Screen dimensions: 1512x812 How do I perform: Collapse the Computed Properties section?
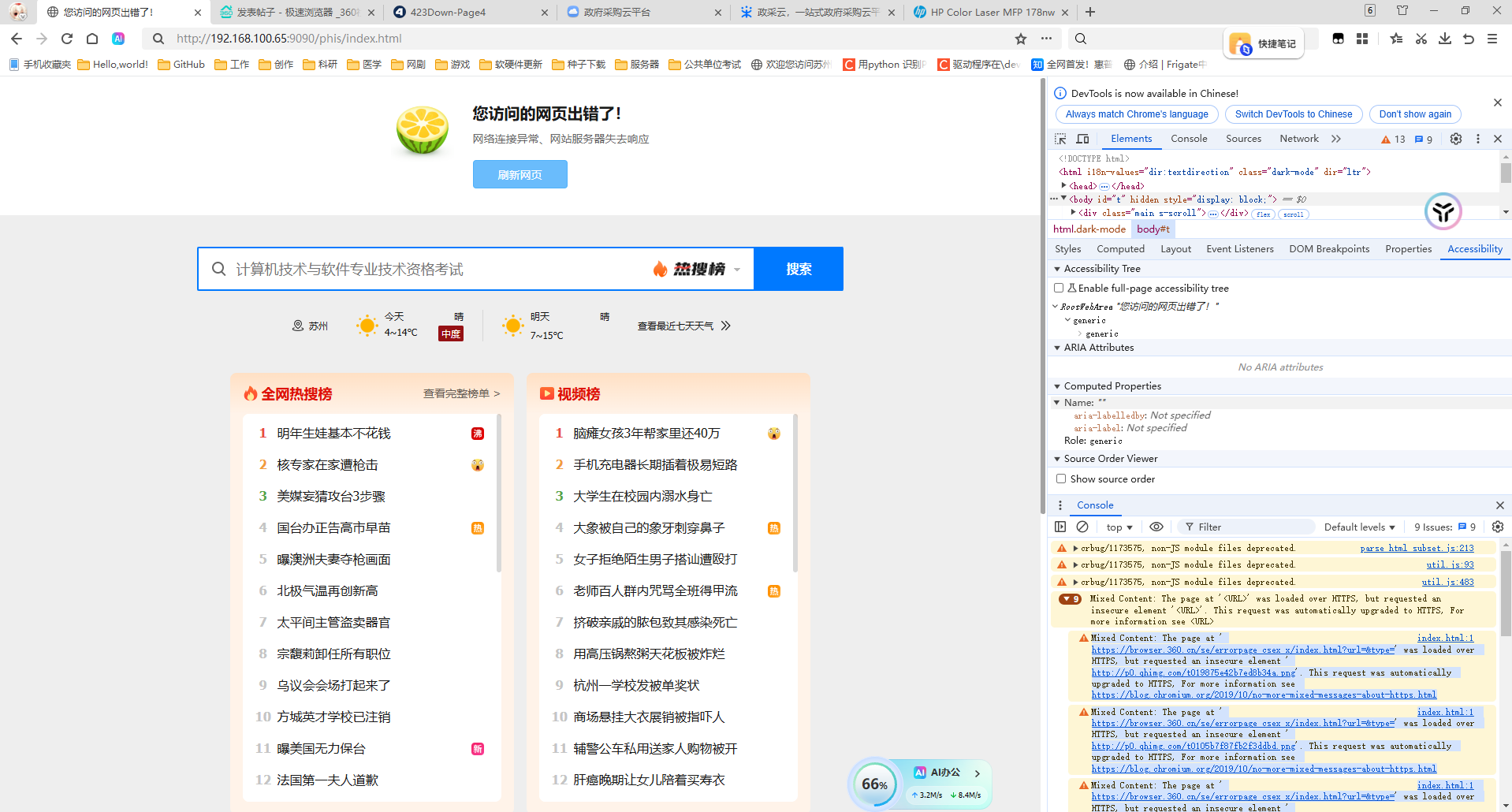point(1057,386)
